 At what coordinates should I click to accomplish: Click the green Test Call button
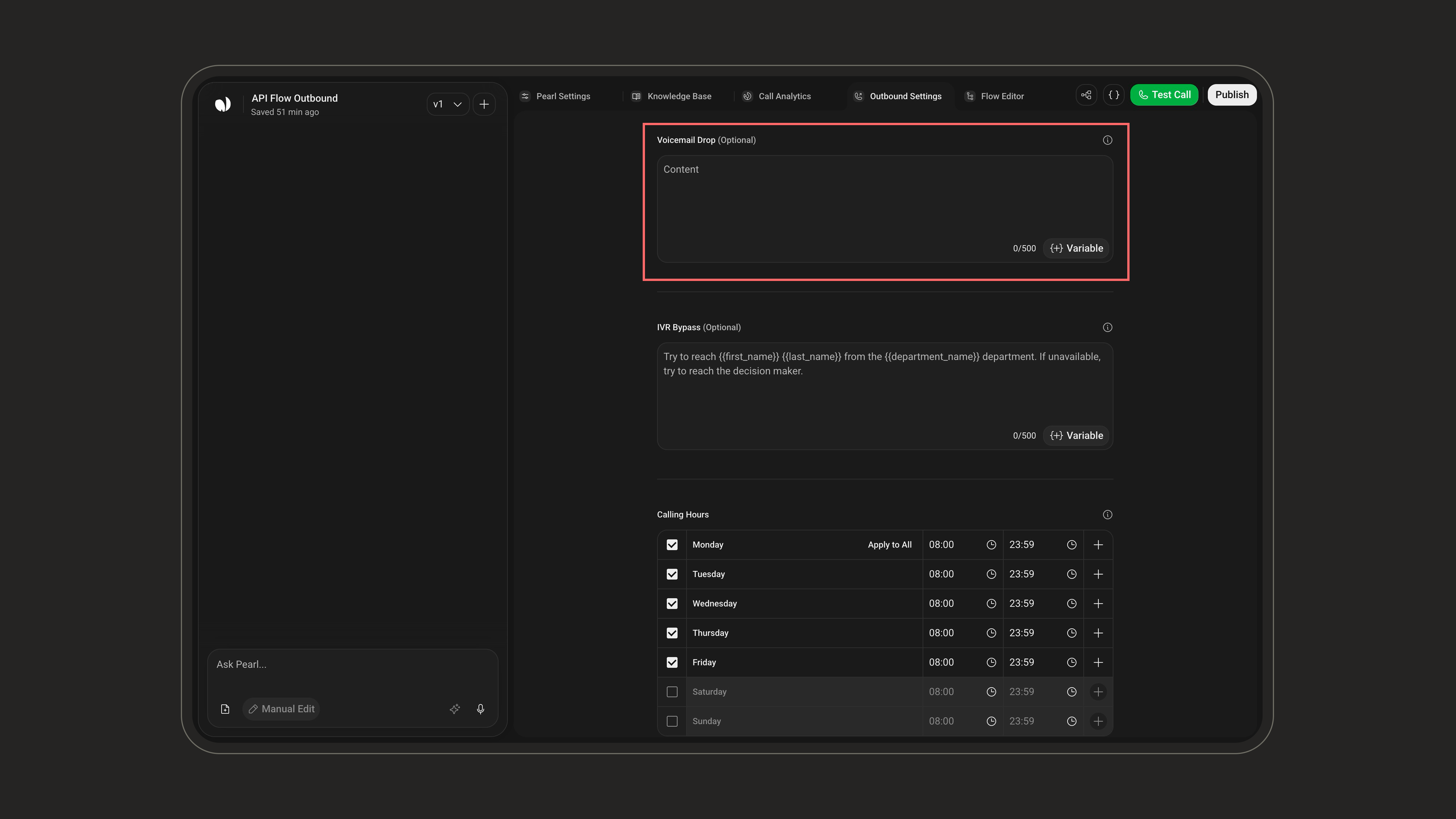coord(1164,95)
